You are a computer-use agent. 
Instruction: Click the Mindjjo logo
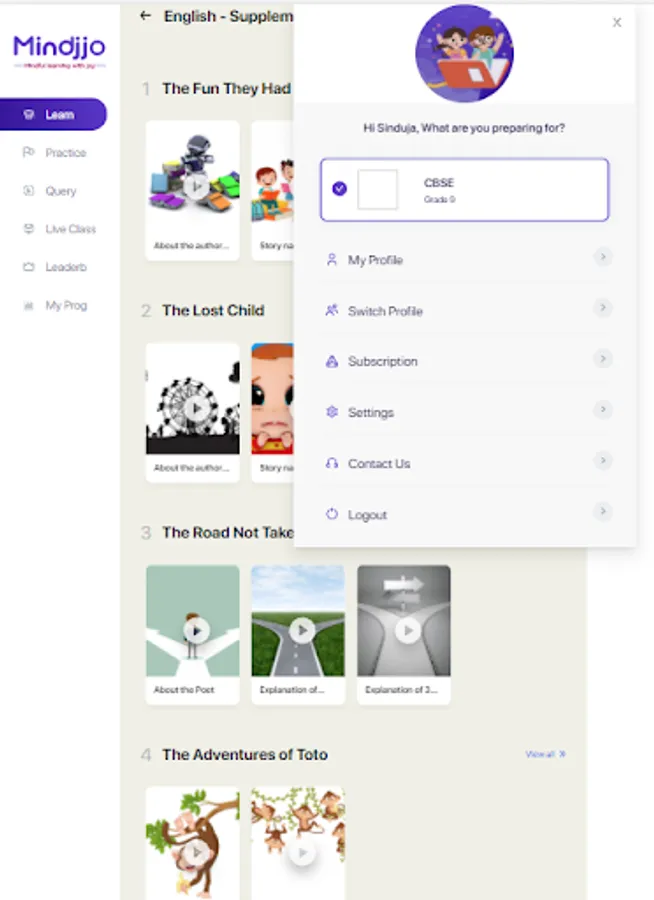click(59, 49)
